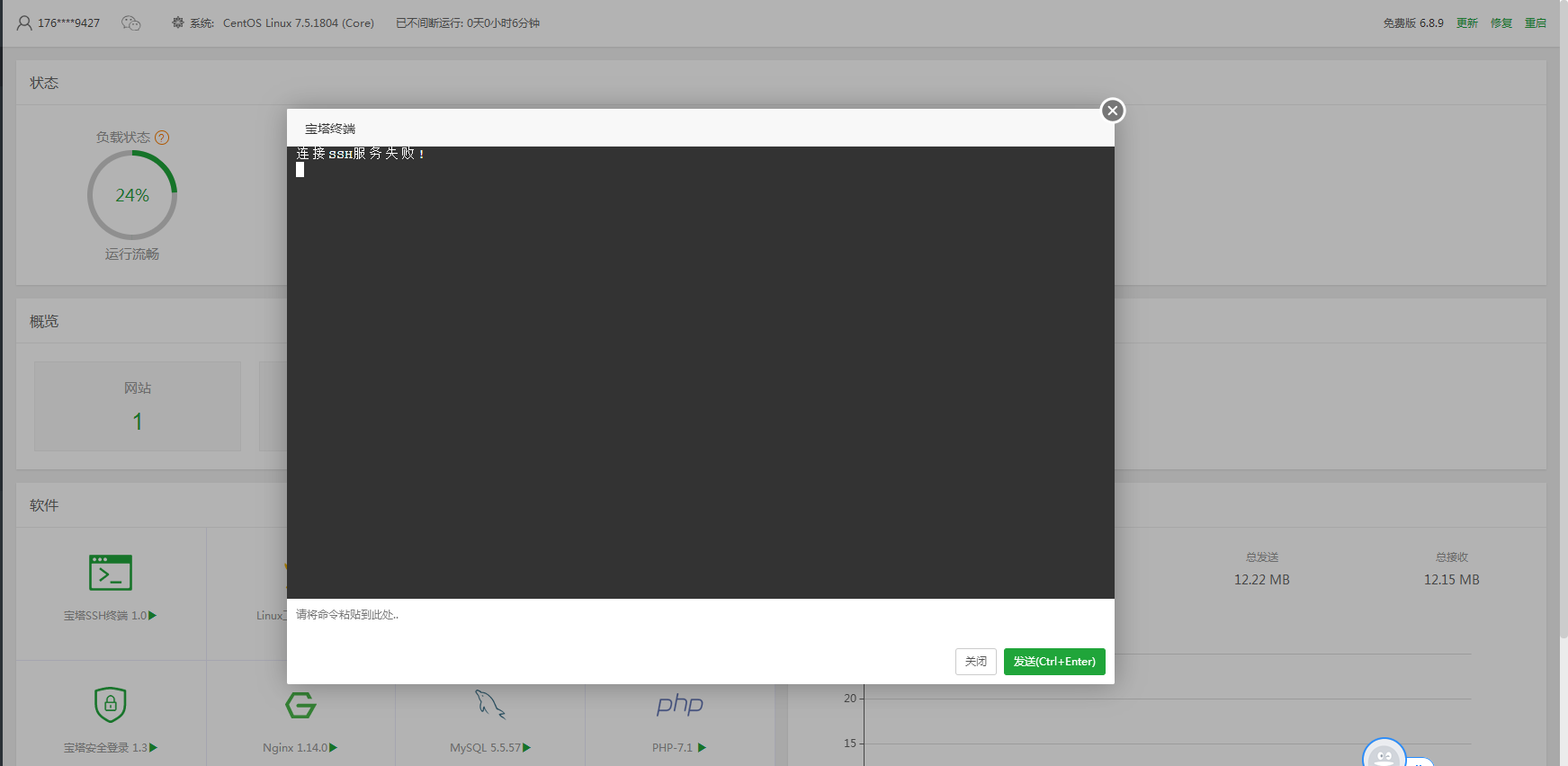
Task: Open the PHP logo icon
Action: (680, 704)
